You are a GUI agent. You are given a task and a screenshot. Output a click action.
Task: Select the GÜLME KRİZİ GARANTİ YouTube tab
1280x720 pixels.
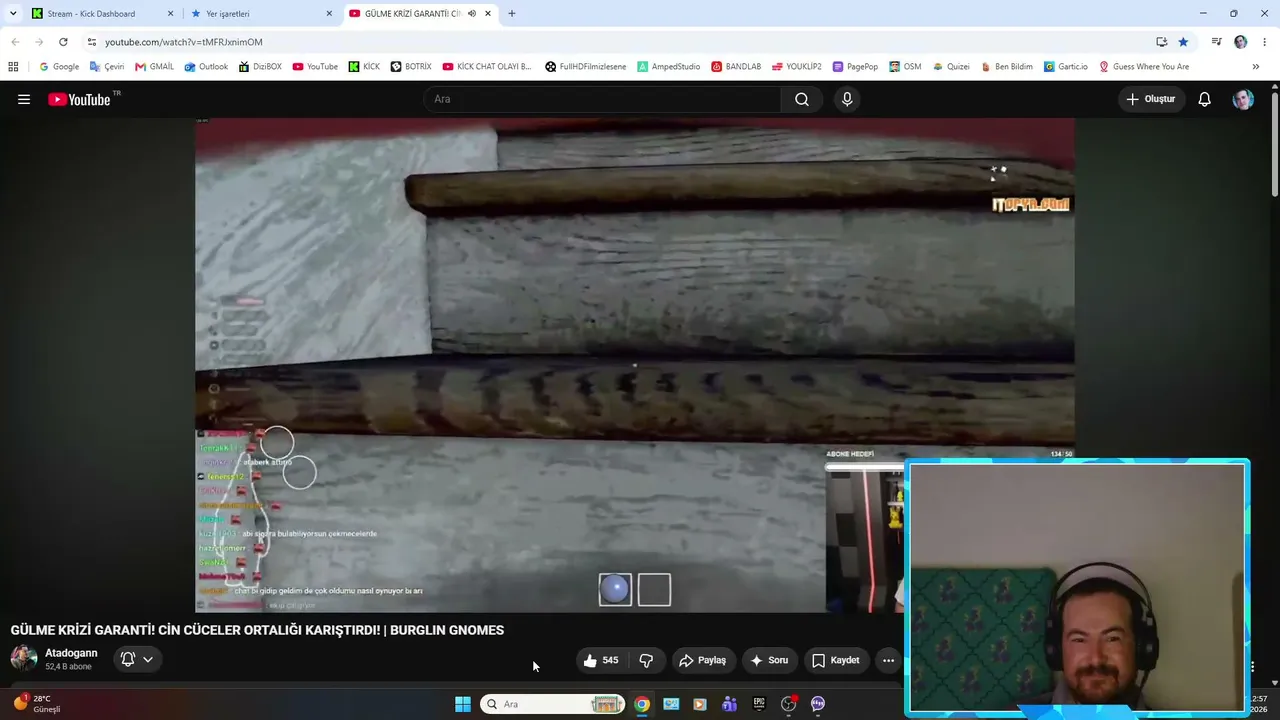tap(420, 14)
